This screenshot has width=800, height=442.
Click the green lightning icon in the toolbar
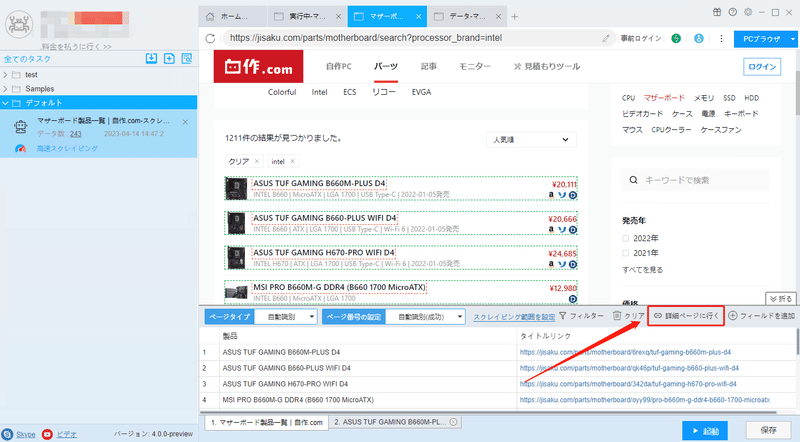(x=676, y=38)
